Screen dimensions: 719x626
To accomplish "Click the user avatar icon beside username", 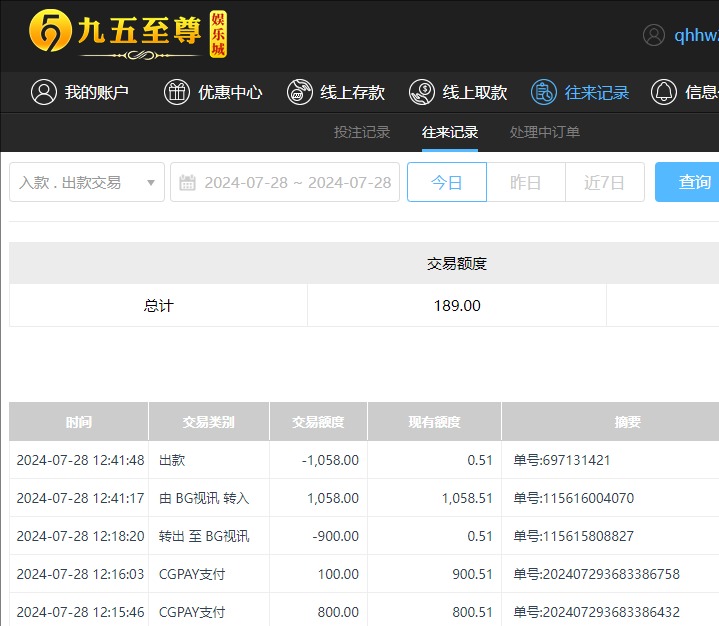I will click(x=654, y=35).
